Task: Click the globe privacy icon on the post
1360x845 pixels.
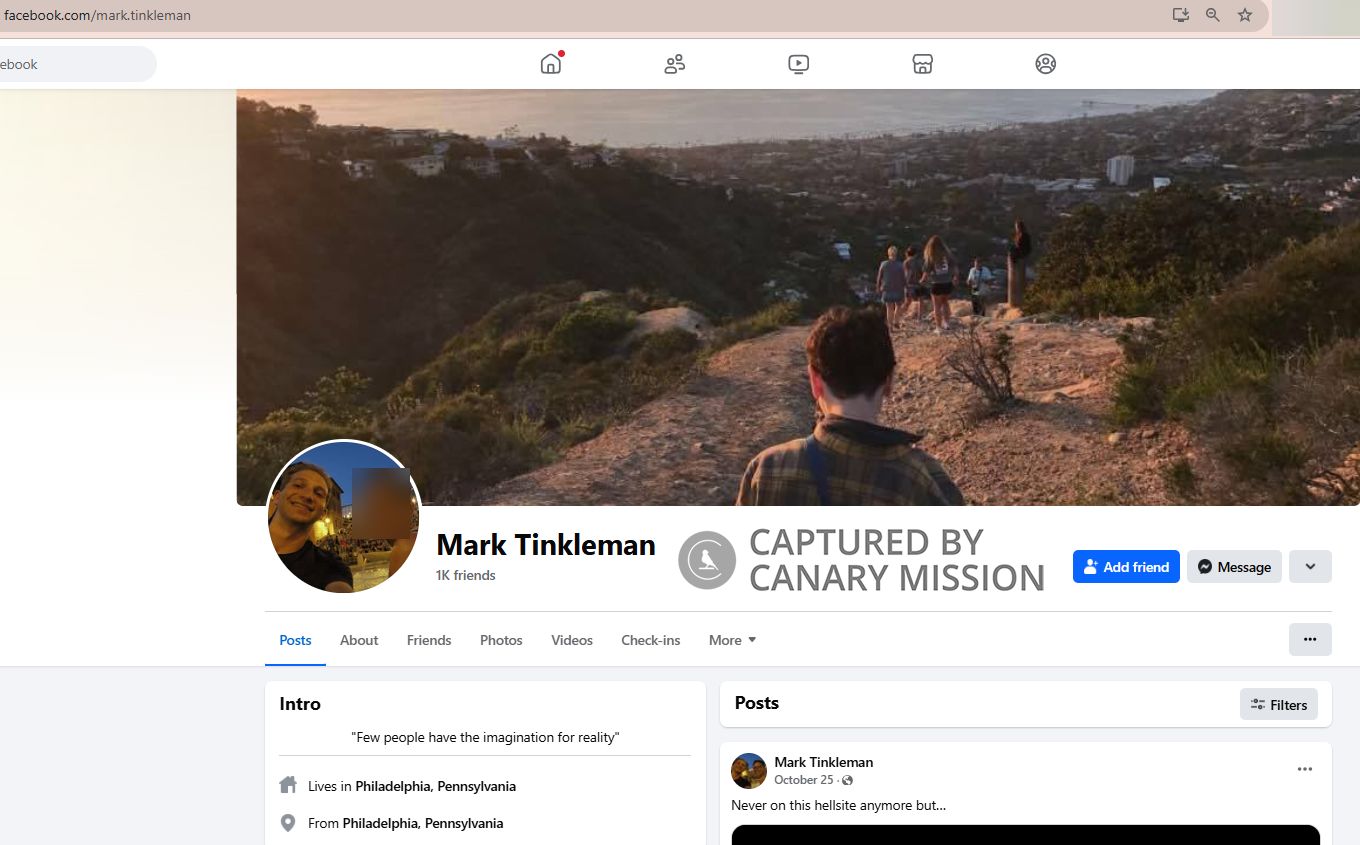Action: click(845, 779)
